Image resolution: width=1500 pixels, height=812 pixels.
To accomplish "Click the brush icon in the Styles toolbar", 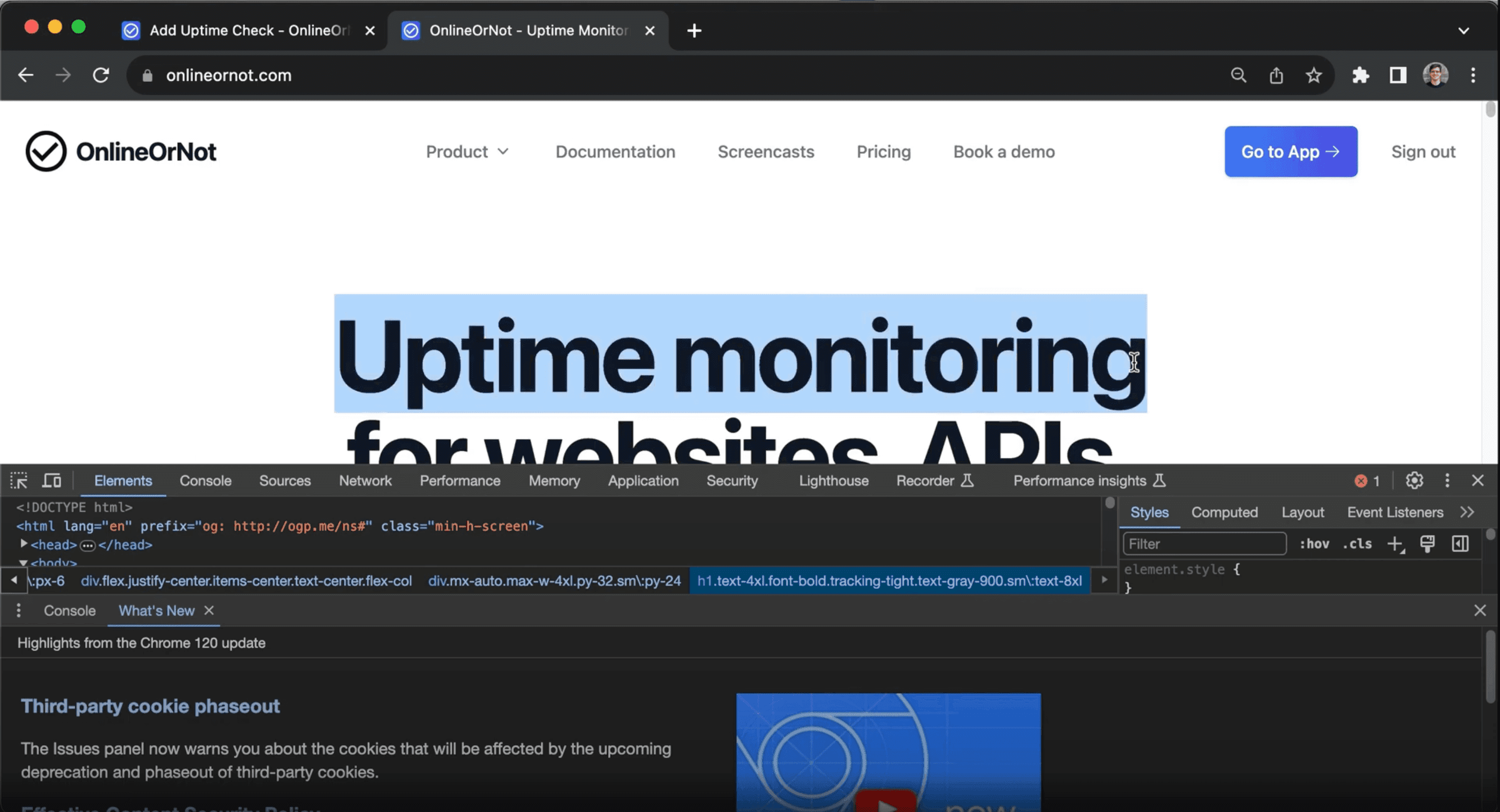I will click(1427, 544).
